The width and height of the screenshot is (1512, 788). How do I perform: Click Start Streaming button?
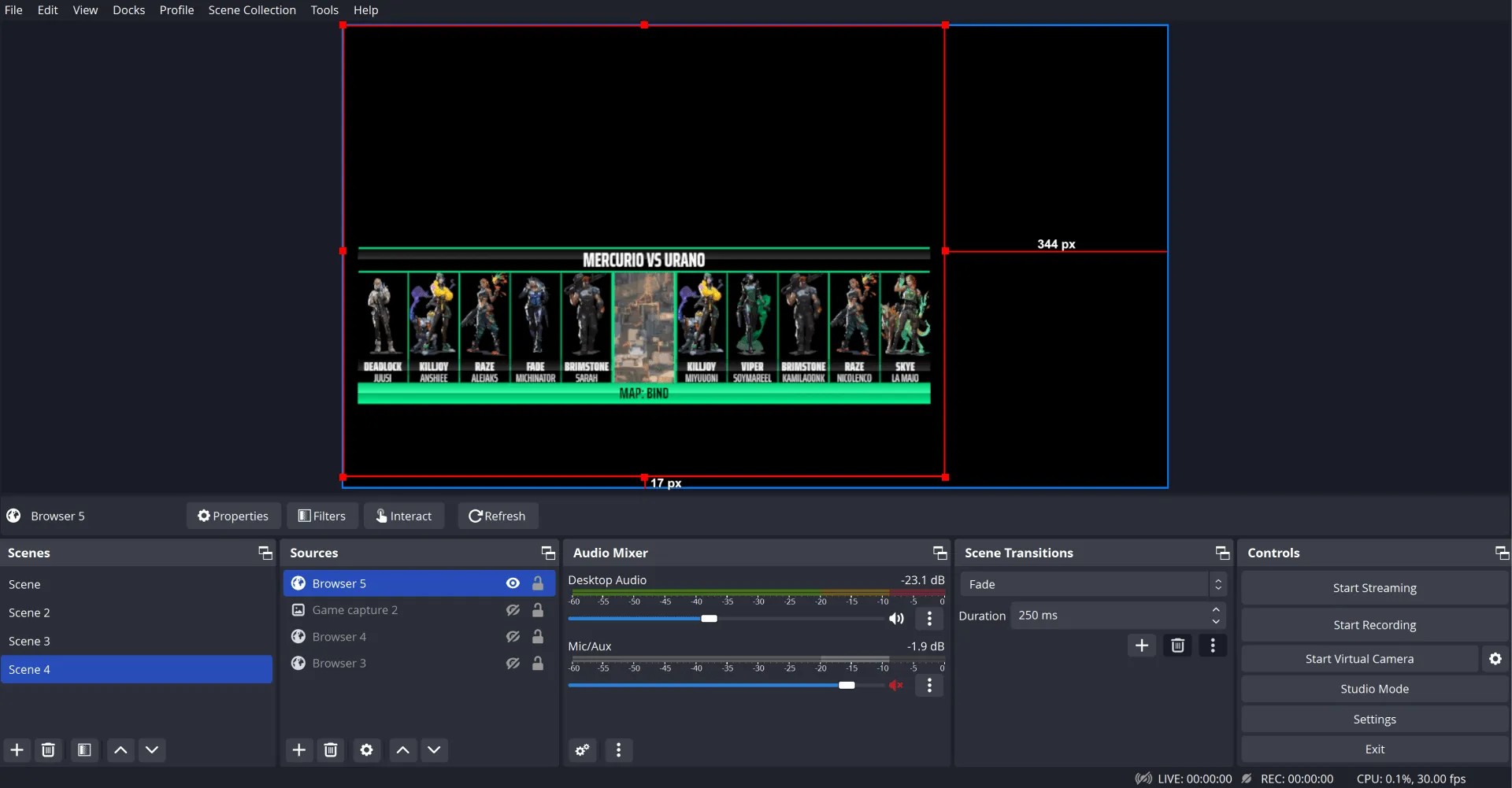click(1374, 588)
